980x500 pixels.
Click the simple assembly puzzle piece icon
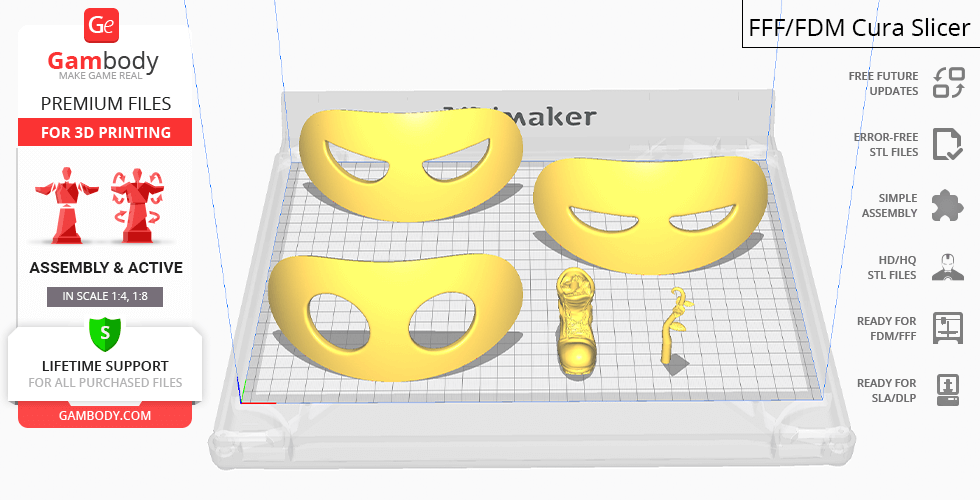click(947, 206)
